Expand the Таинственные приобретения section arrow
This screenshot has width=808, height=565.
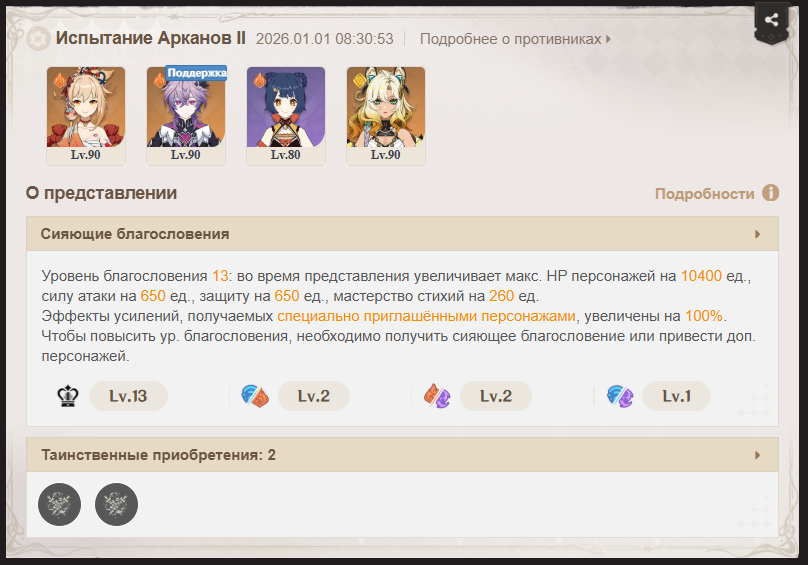click(x=757, y=455)
